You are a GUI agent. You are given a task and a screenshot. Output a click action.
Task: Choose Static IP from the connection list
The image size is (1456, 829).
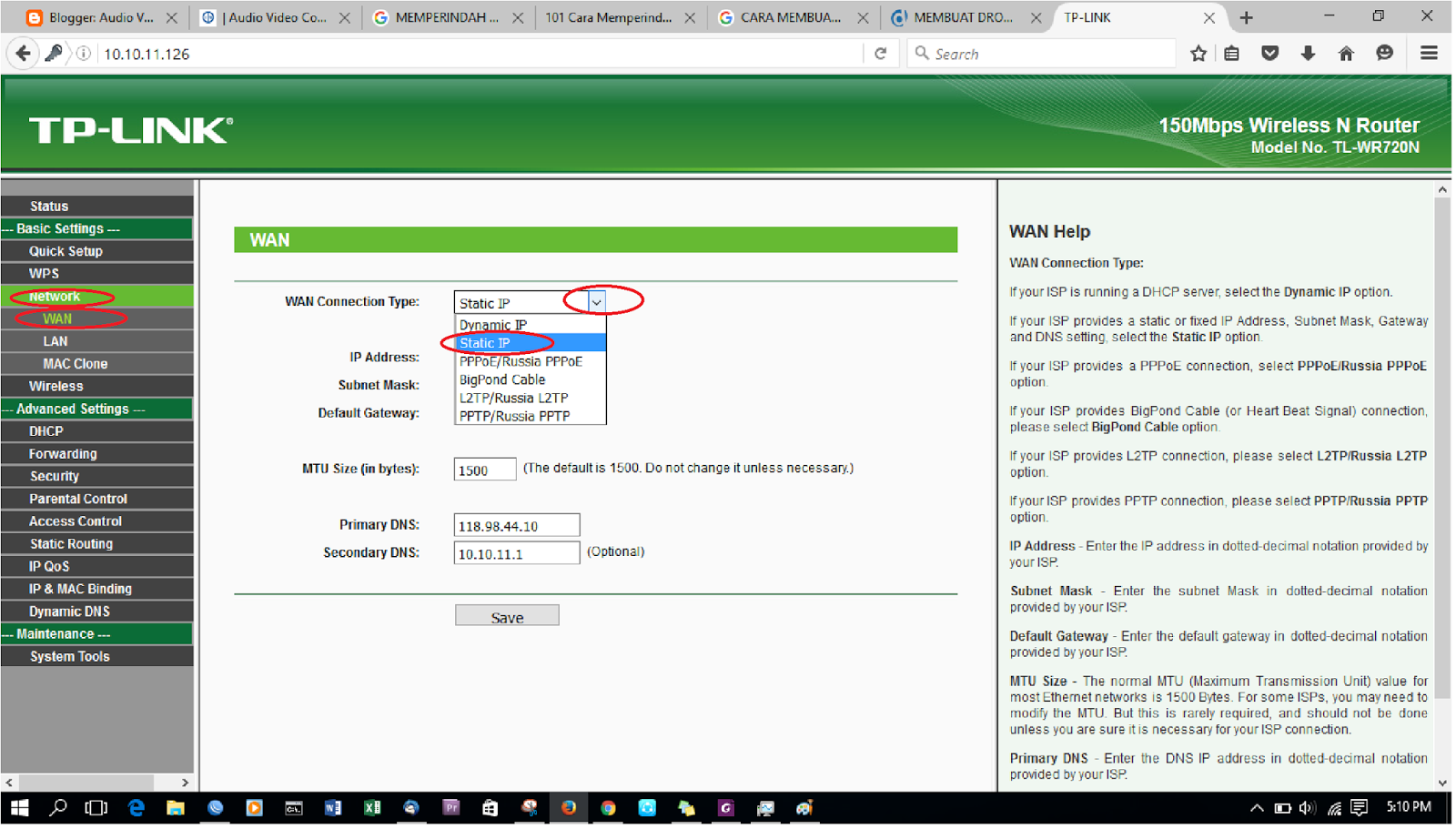coord(531,343)
